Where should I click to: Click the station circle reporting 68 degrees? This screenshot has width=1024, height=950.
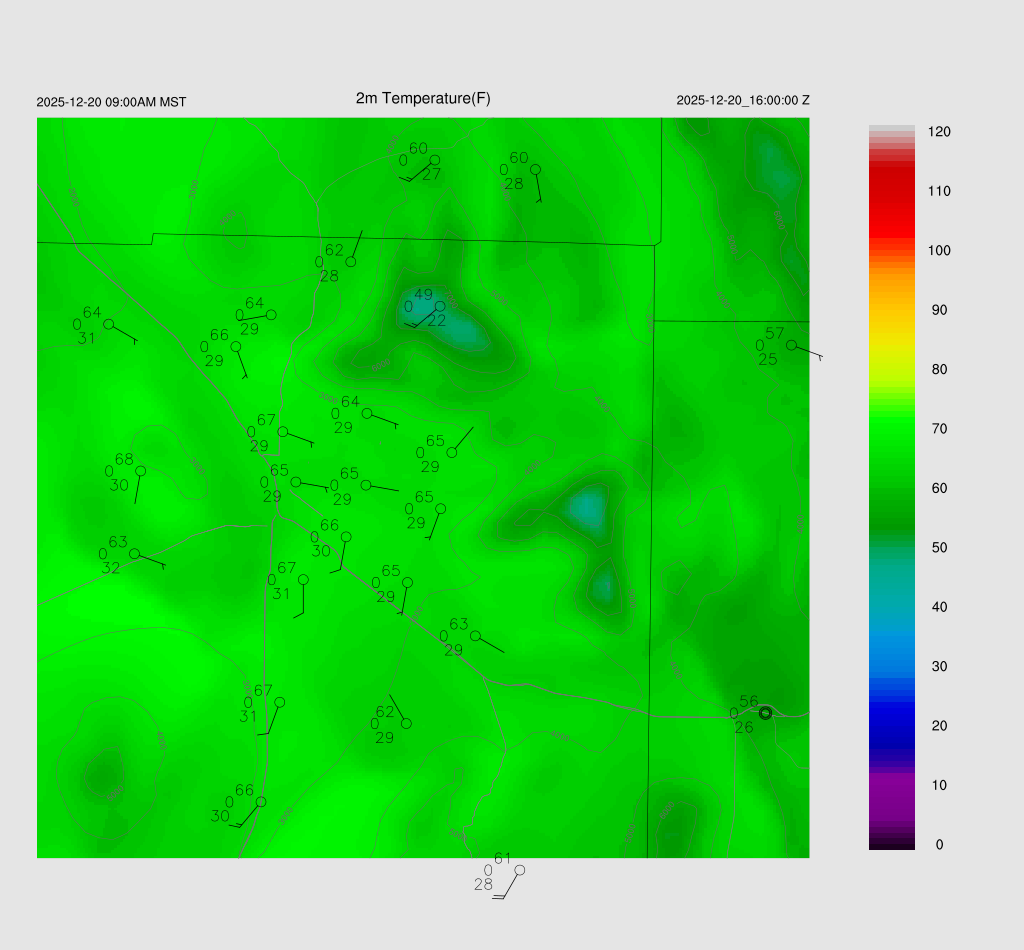click(x=141, y=471)
